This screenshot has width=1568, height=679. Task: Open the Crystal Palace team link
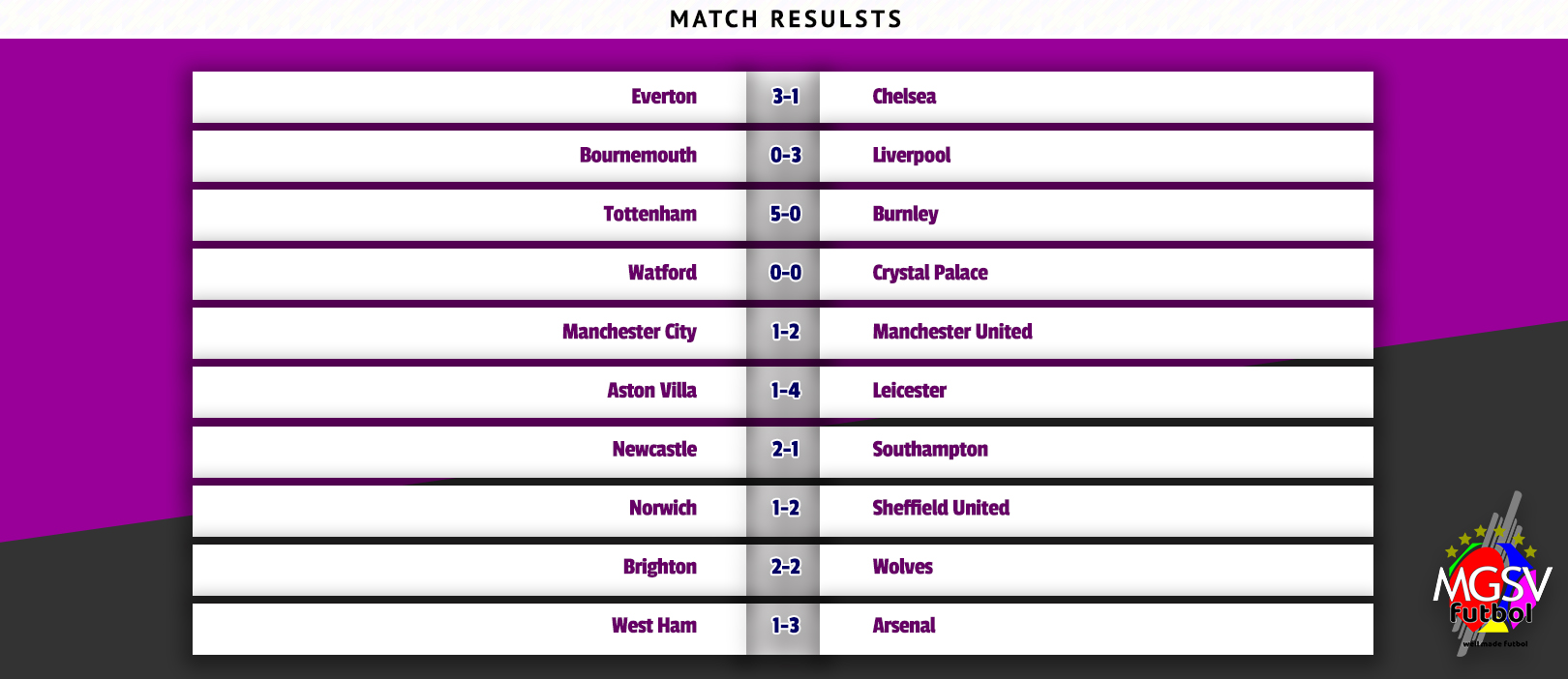tap(929, 273)
